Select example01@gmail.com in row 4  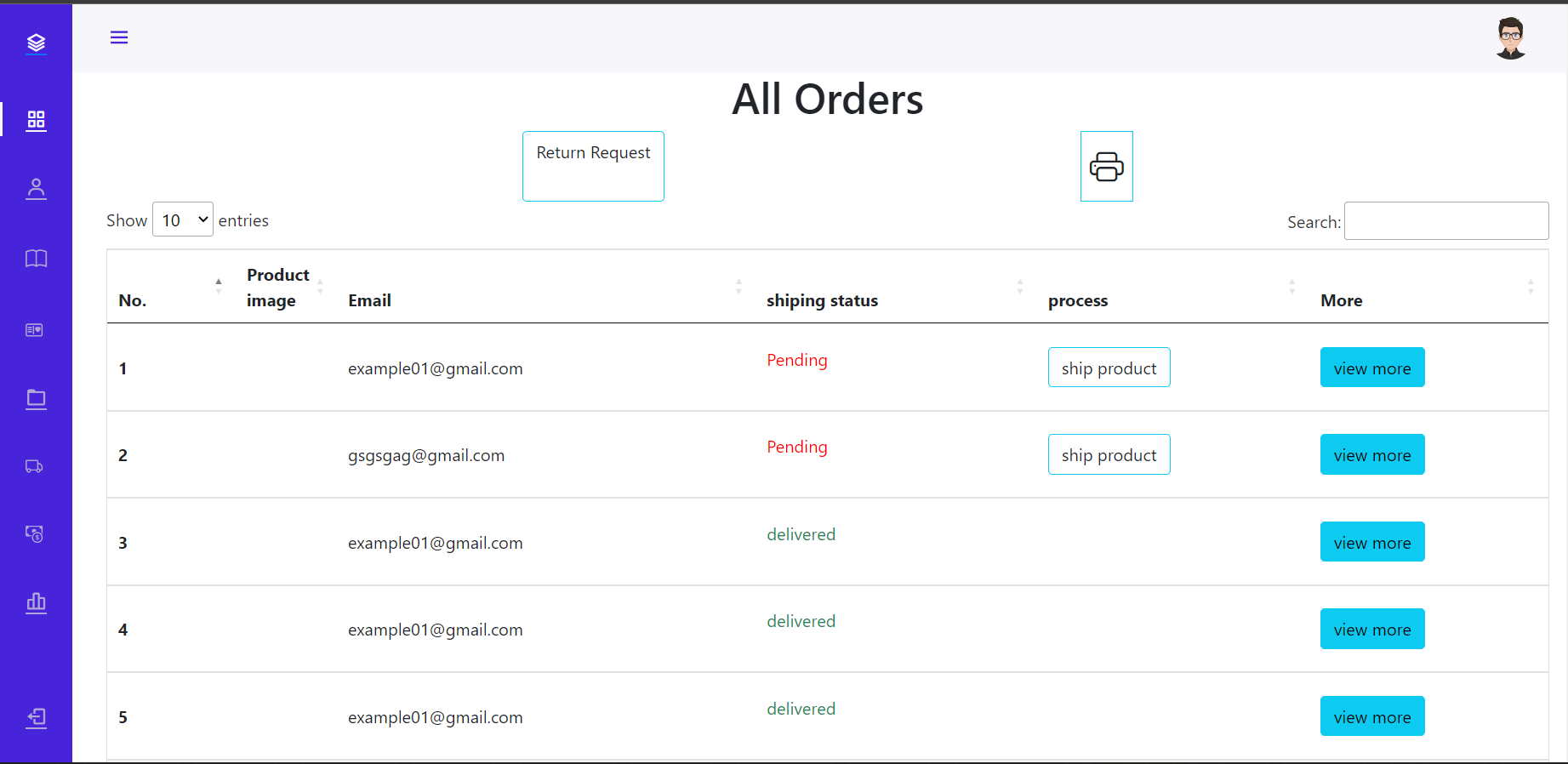pyautogui.click(x=436, y=630)
